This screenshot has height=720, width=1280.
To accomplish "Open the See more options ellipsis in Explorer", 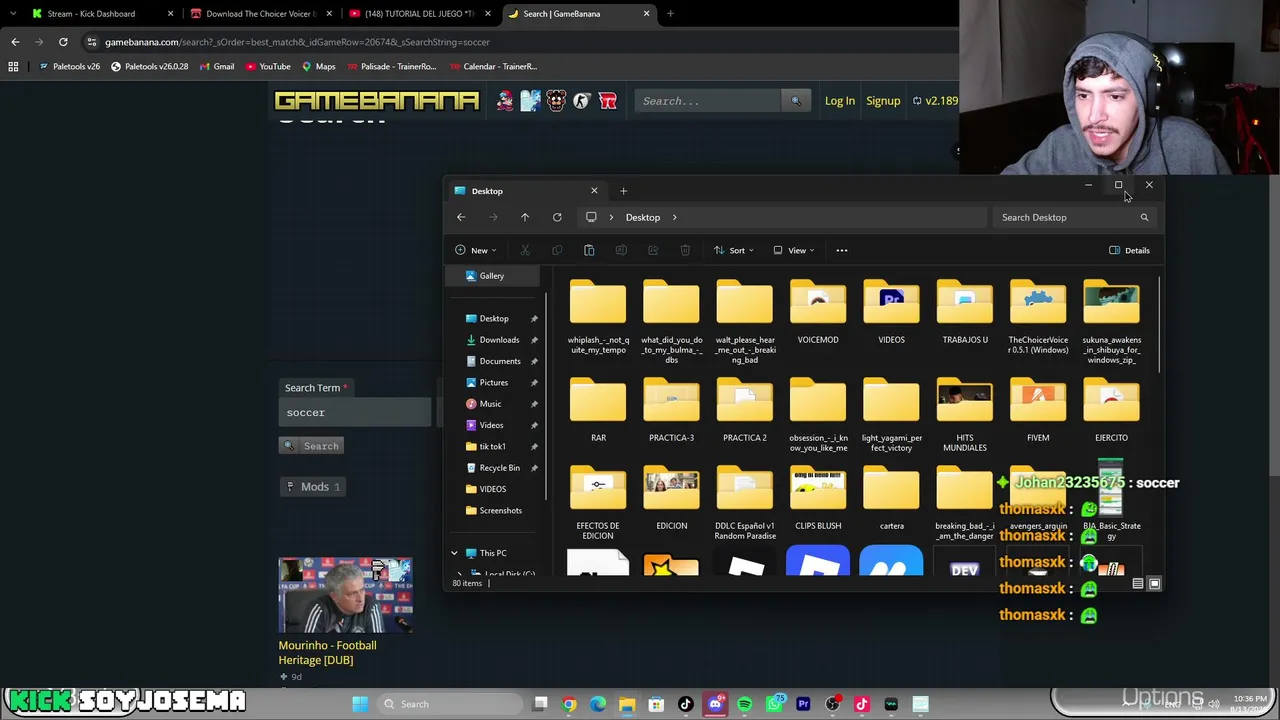I will tap(842, 250).
